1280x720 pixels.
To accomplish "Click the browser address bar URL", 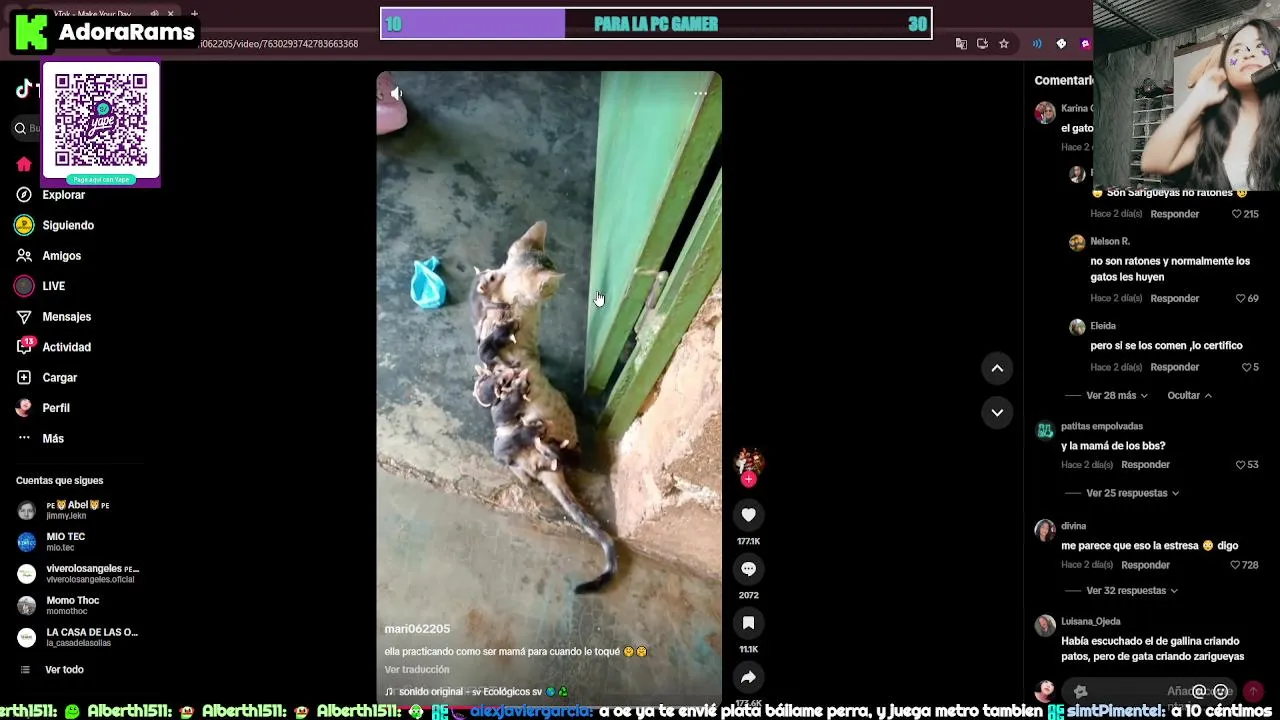I will (279, 44).
